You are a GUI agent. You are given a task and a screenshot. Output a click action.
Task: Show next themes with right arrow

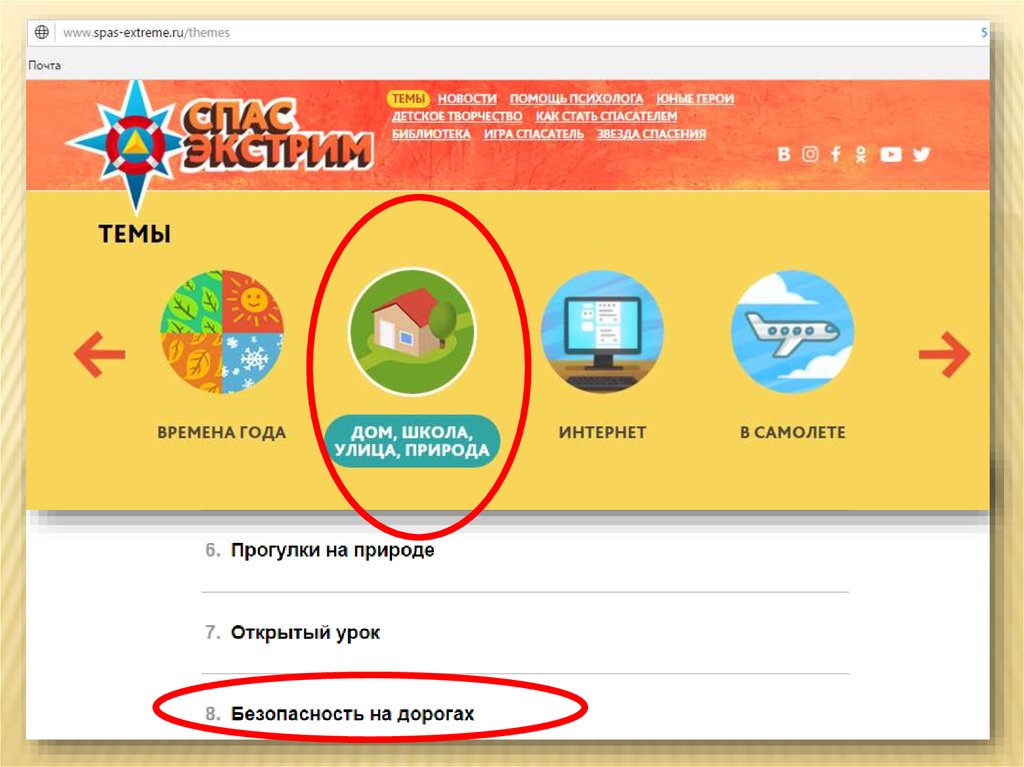944,354
